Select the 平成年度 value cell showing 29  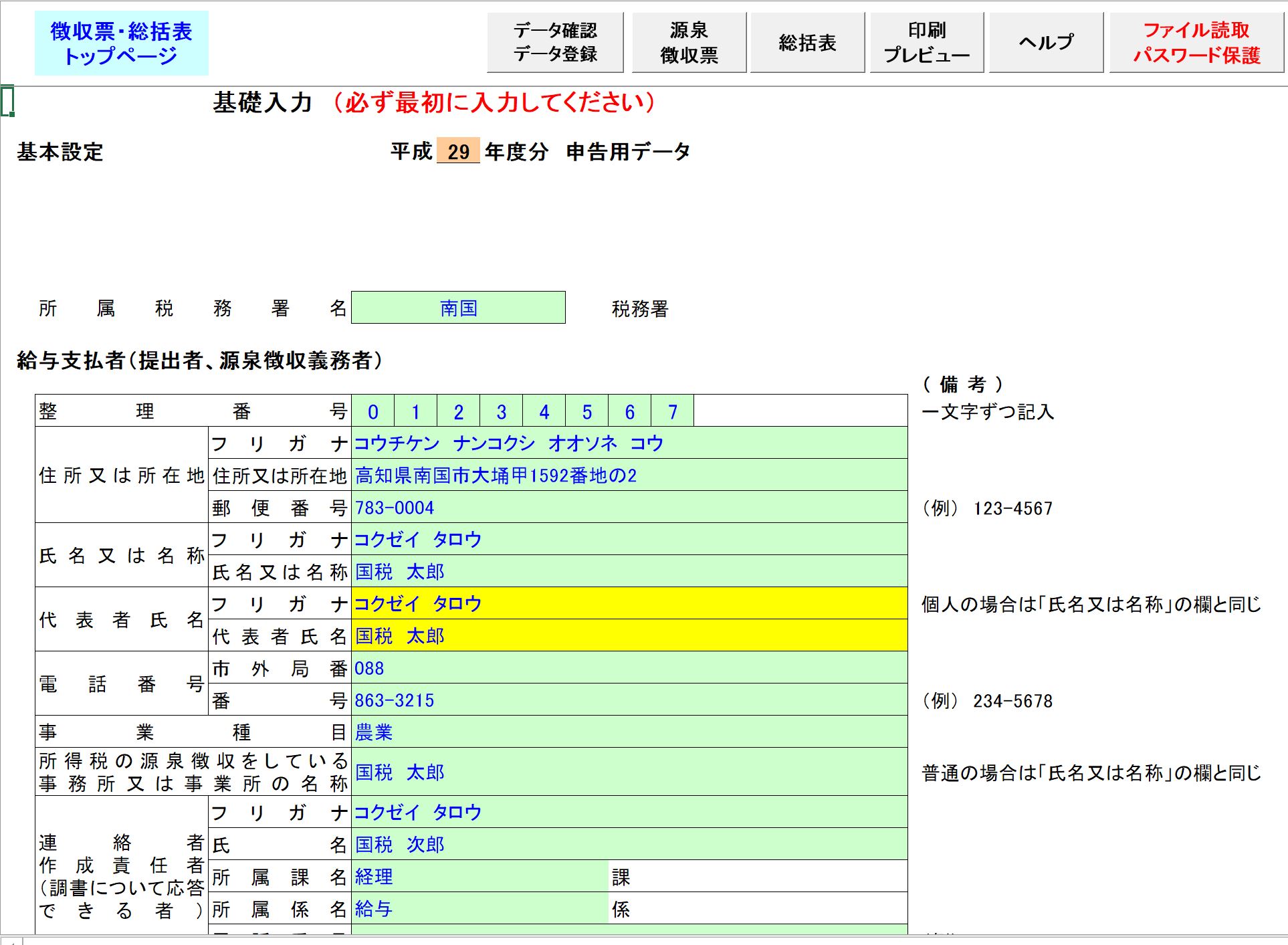click(x=458, y=152)
